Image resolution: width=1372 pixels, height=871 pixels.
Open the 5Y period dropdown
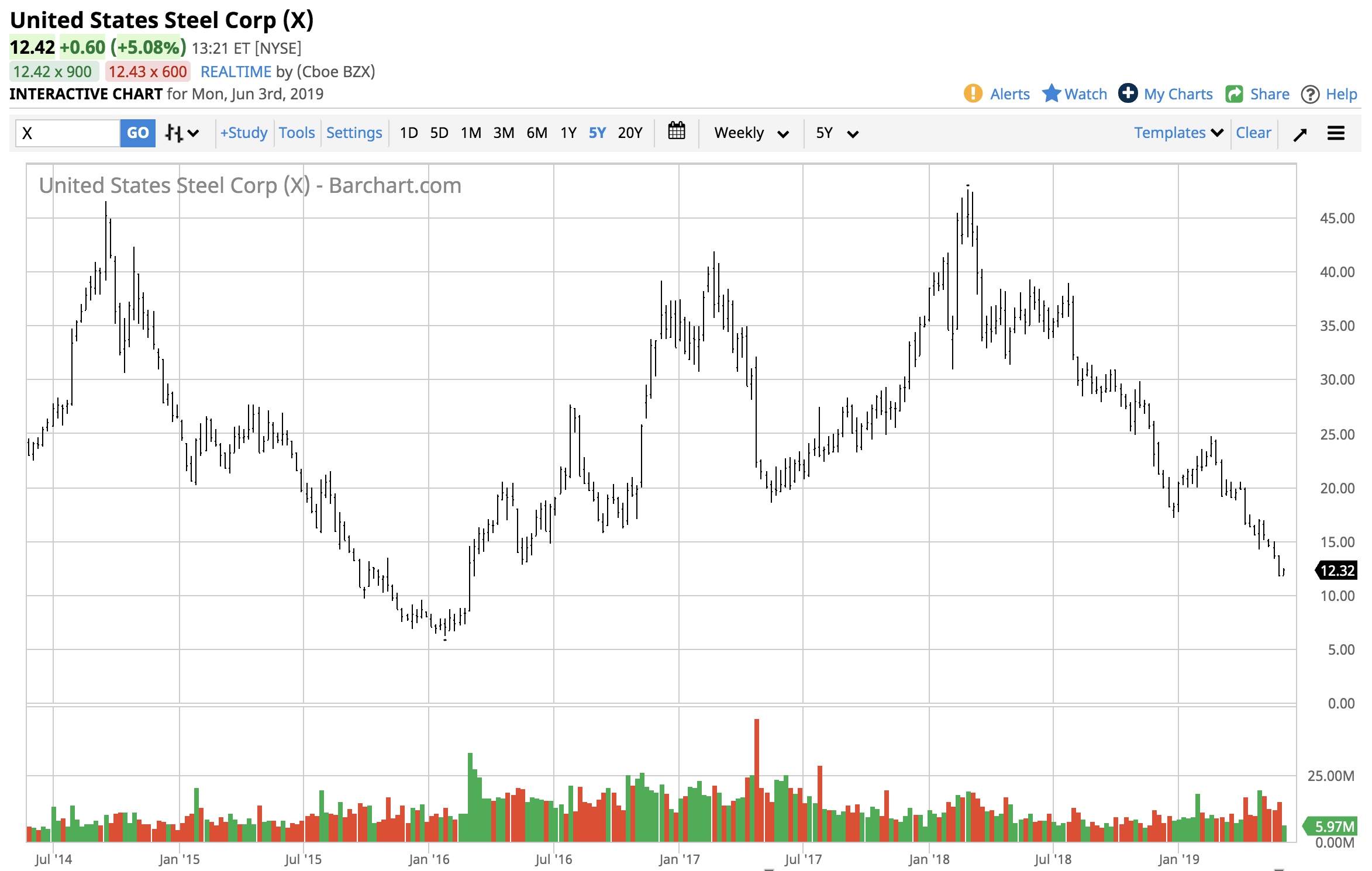pyautogui.click(x=837, y=133)
